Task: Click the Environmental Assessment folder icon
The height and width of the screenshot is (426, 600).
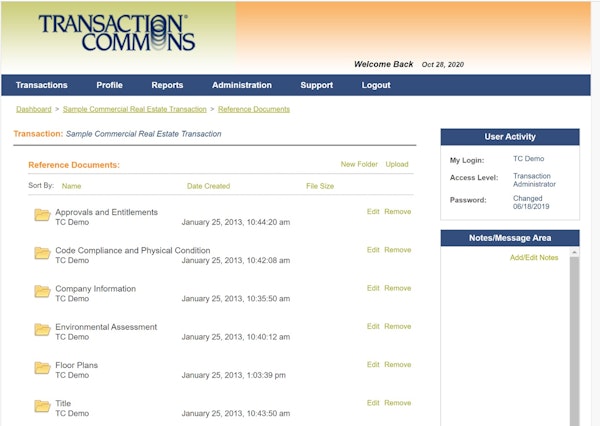Action: click(x=42, y=329)
